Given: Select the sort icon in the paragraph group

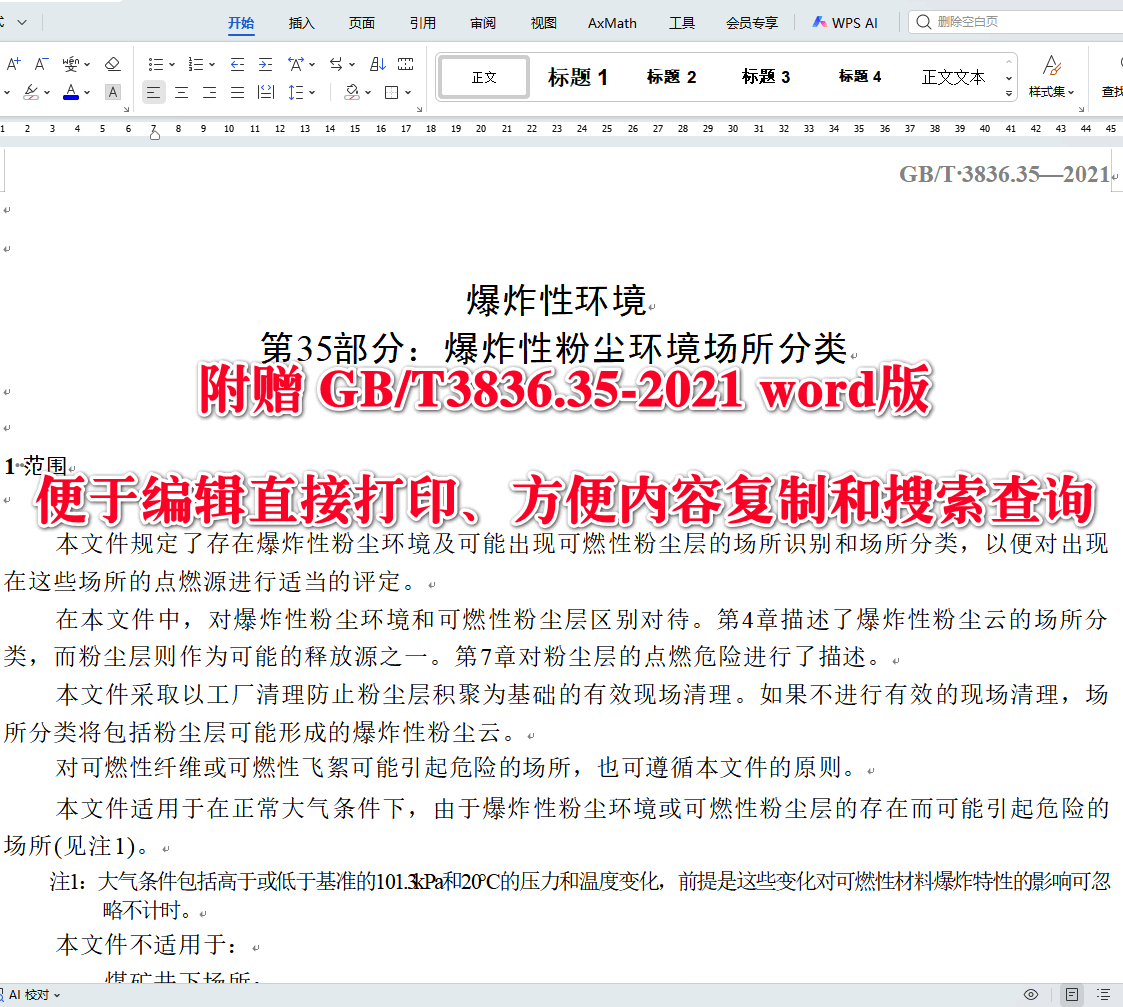Looking at the screenshot, I should click(377, 63).
